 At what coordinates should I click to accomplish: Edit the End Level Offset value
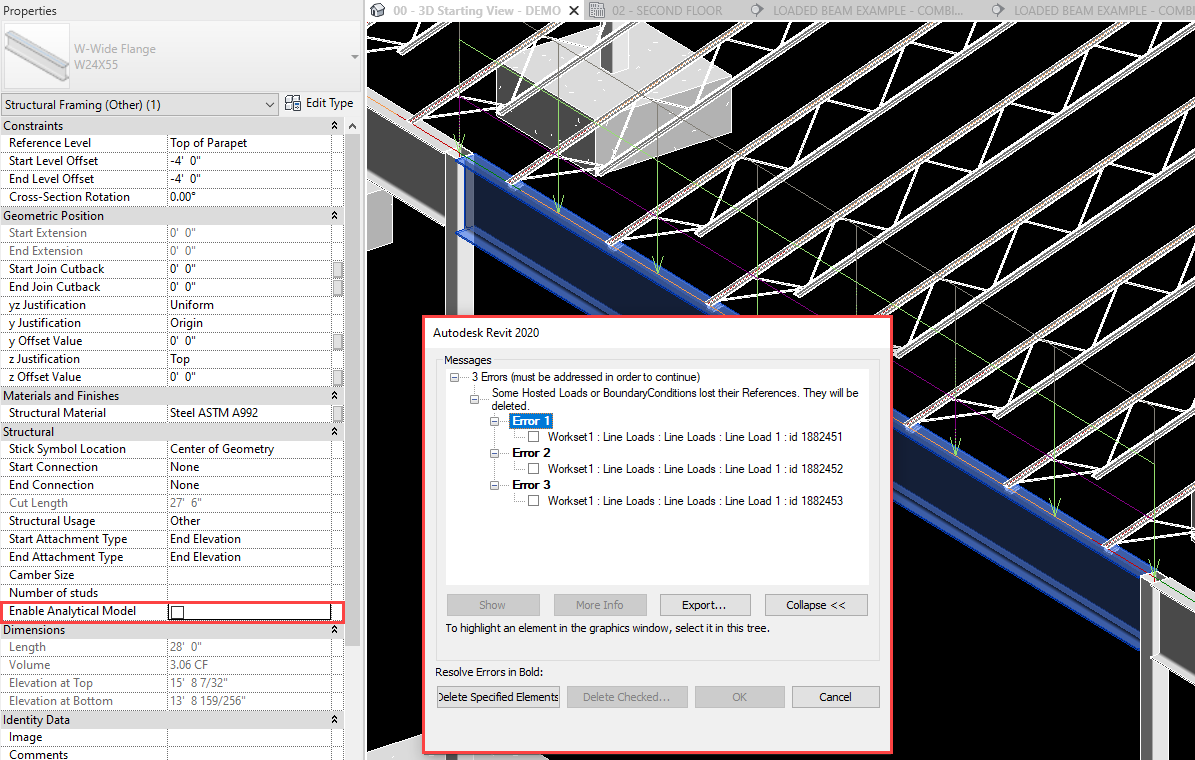[x=249, y=178]
